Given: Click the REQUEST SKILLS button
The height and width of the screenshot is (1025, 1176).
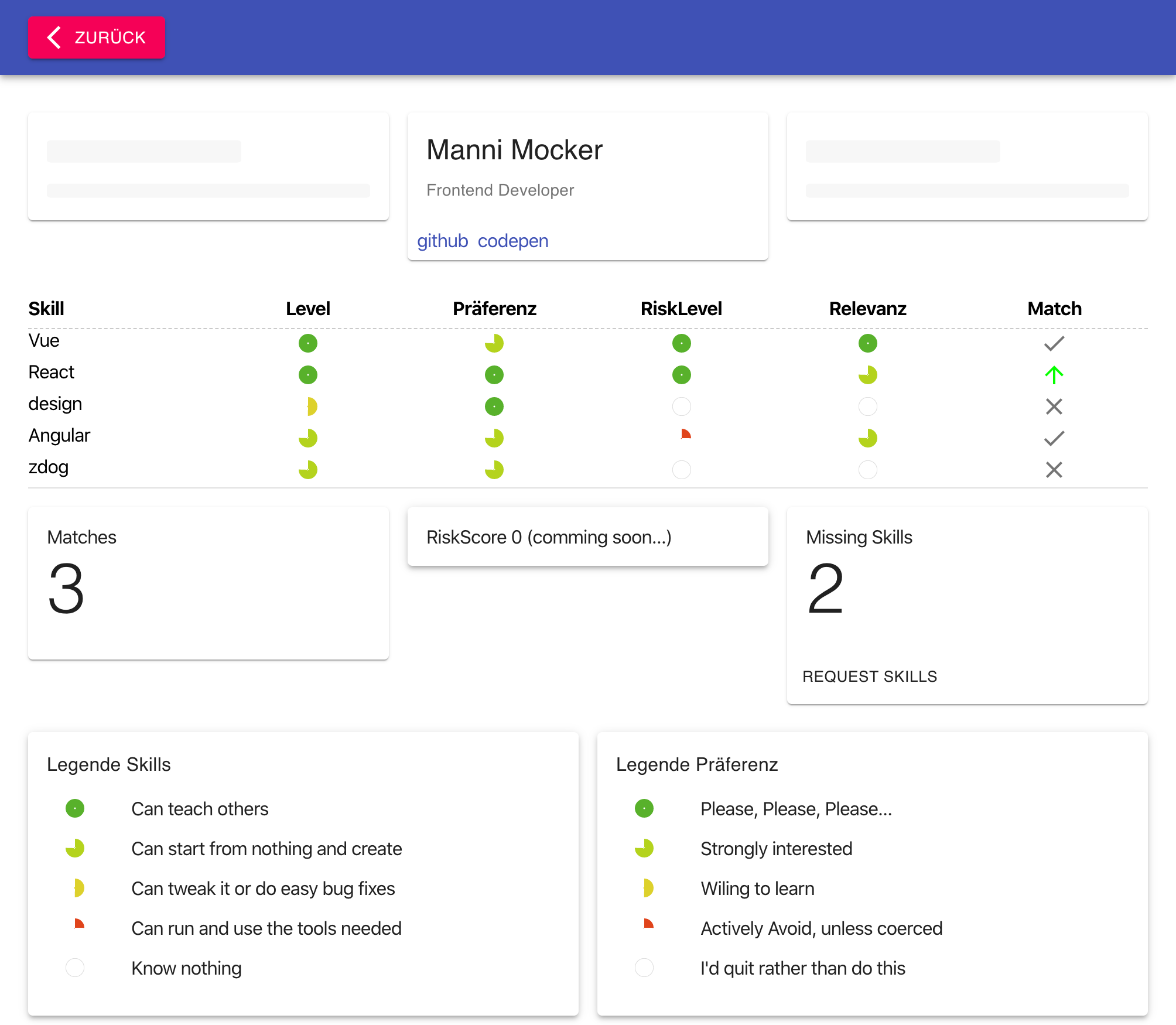Looking at the screenshot, I should (870, 676).
